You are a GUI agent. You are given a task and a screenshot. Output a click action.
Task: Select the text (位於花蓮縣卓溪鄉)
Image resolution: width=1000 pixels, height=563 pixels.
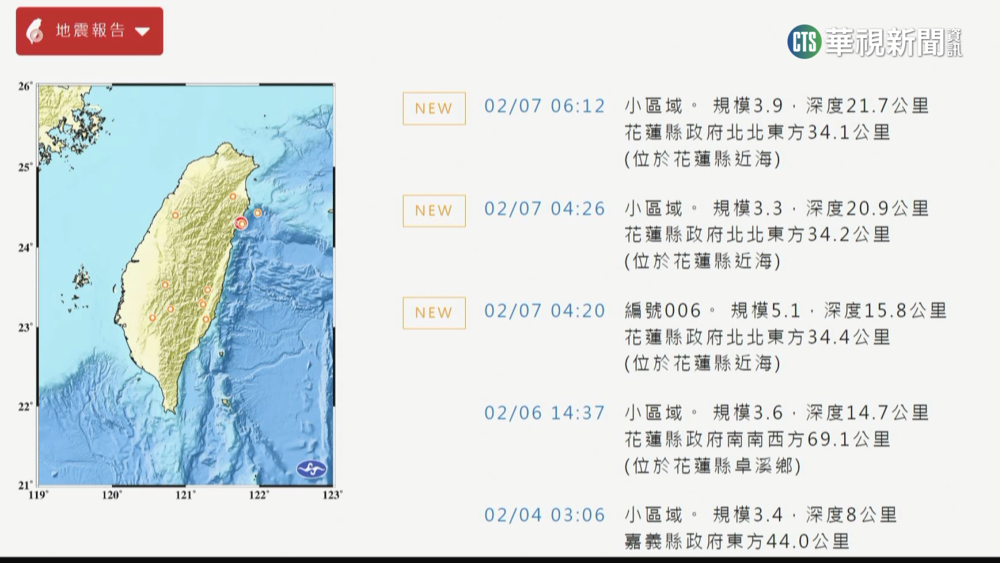coord(712,466)
